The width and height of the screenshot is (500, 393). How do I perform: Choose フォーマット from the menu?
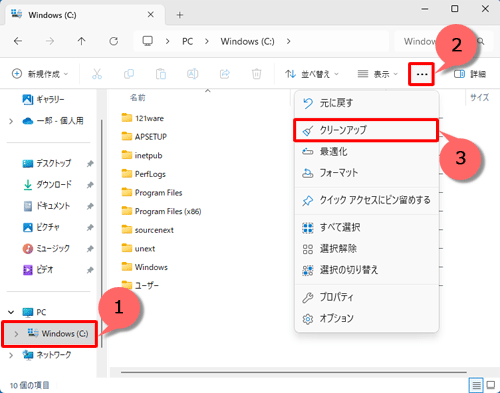pos(367,173)
